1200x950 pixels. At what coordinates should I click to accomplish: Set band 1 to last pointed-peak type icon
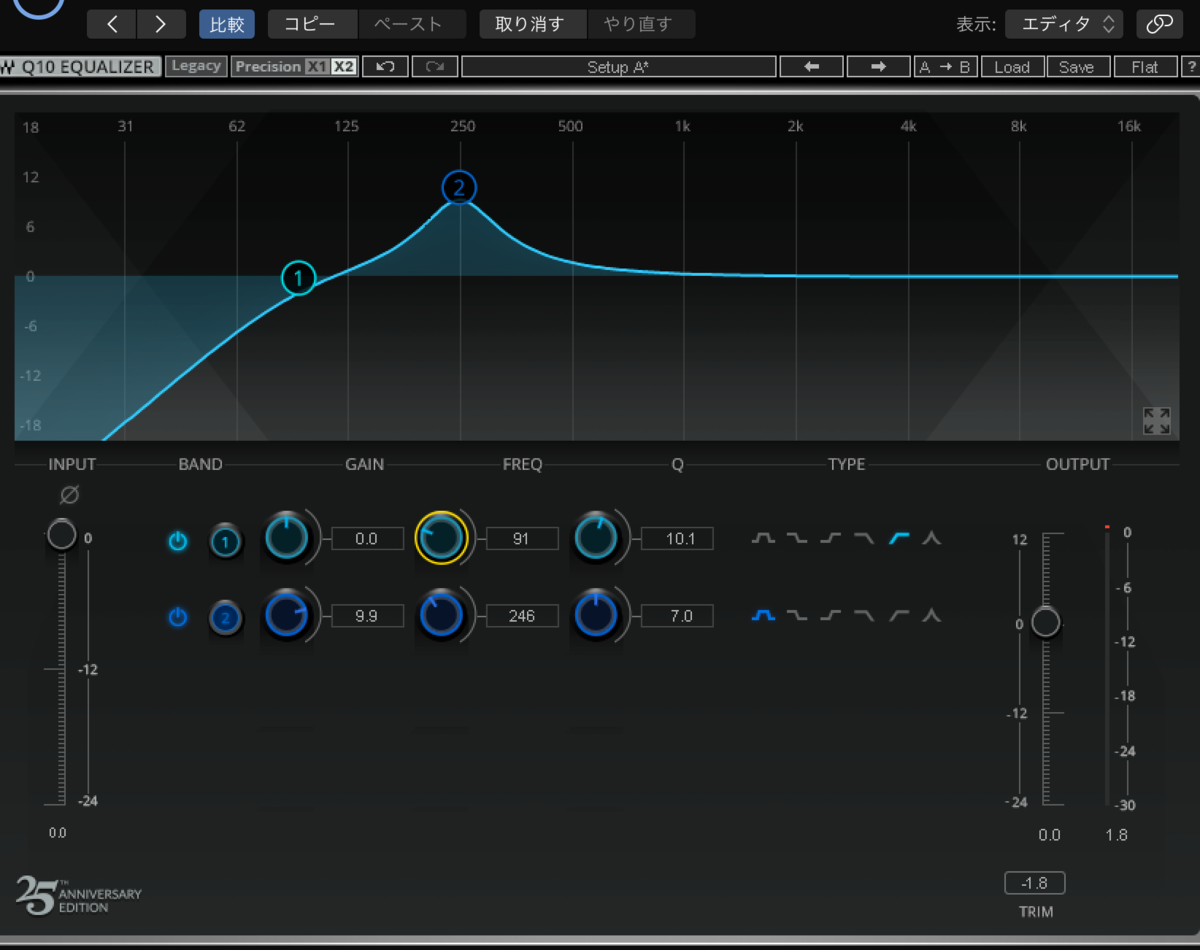(932, 539)
